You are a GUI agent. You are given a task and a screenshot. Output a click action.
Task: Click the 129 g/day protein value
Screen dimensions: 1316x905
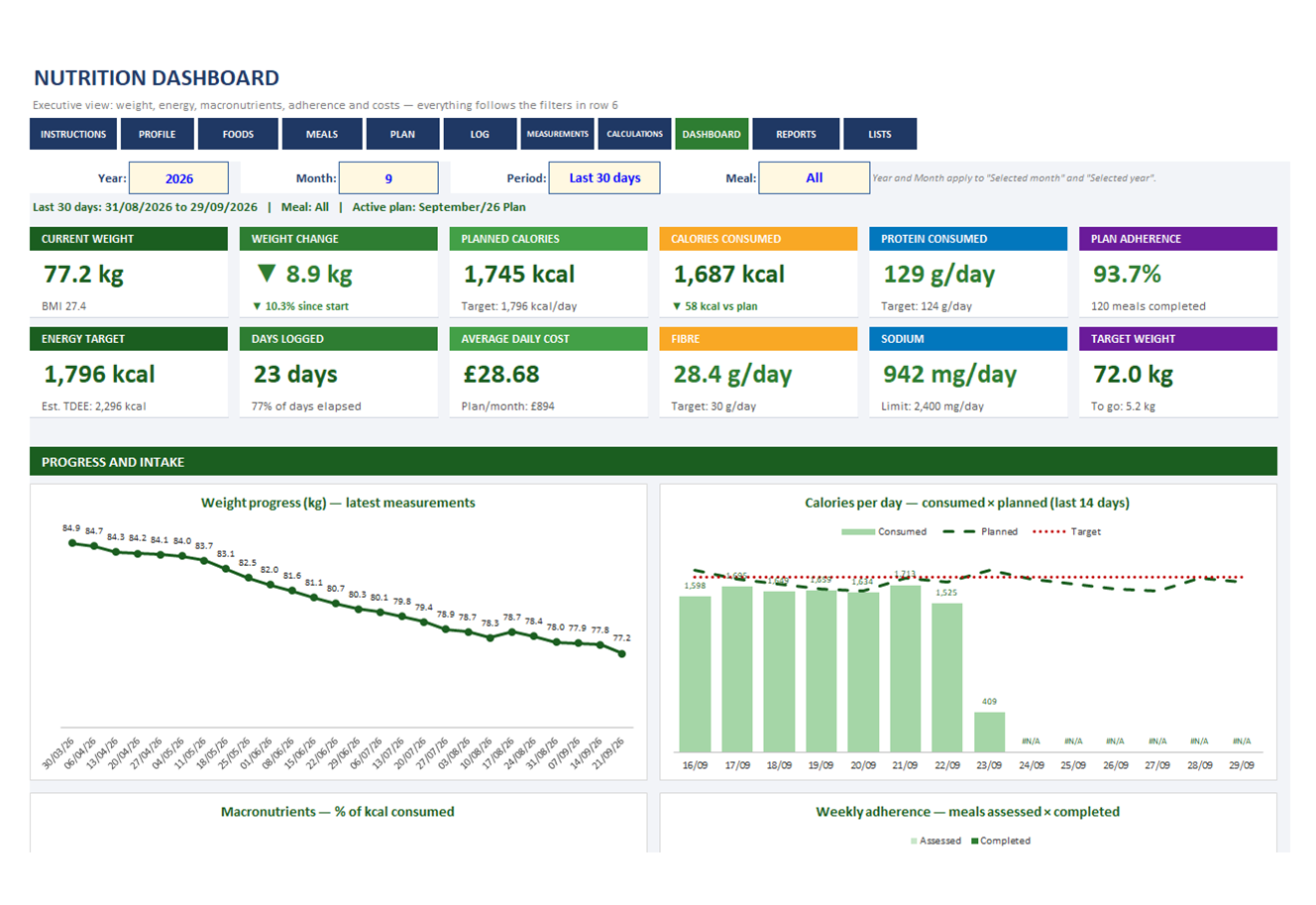point(938,275)
